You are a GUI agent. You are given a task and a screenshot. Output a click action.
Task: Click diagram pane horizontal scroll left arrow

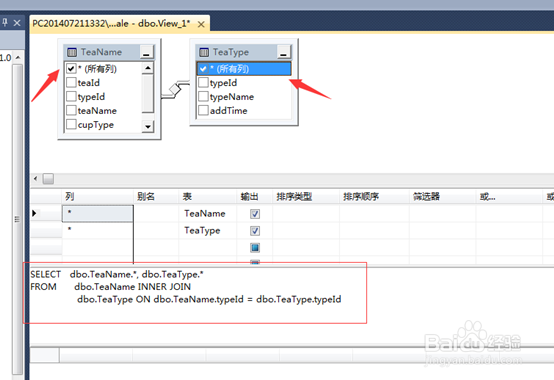(x=35, y=179)
